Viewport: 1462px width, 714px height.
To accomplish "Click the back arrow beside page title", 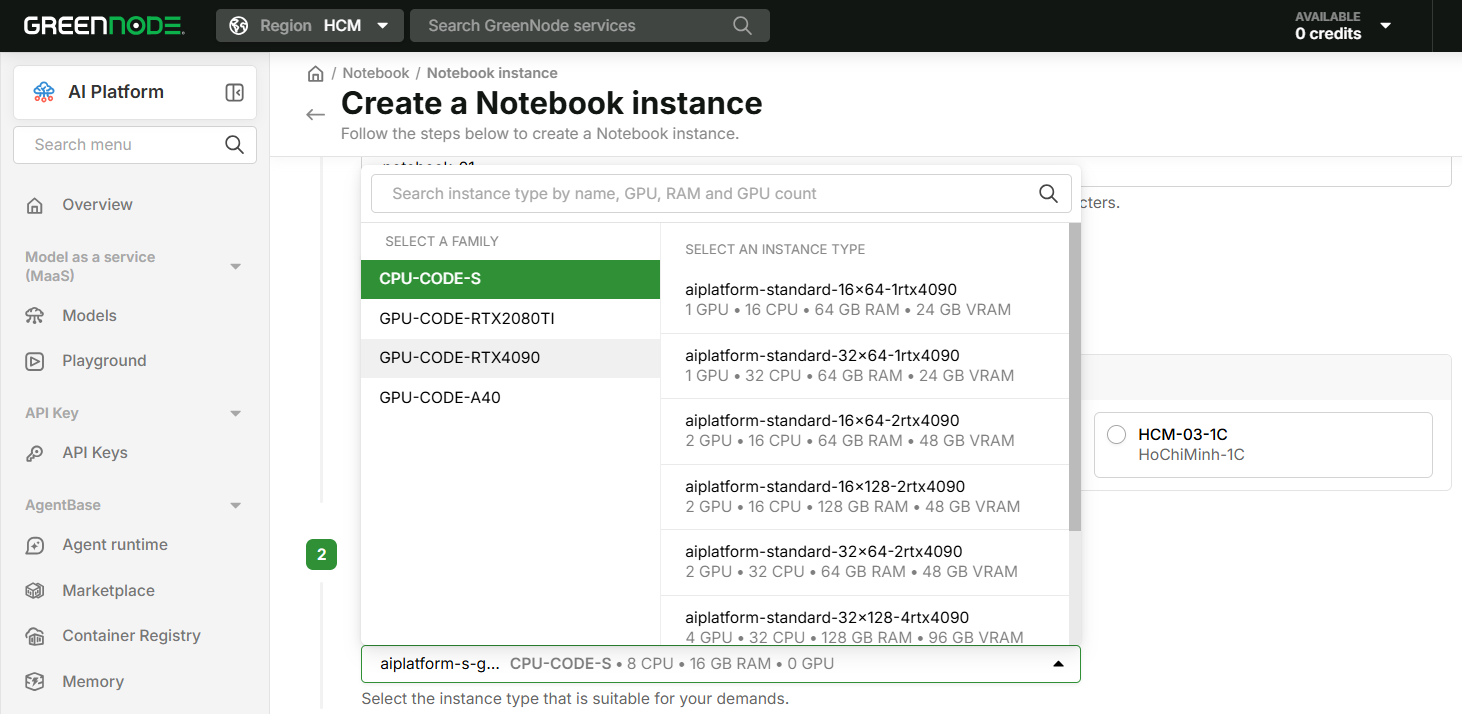I will coord(316,114).
